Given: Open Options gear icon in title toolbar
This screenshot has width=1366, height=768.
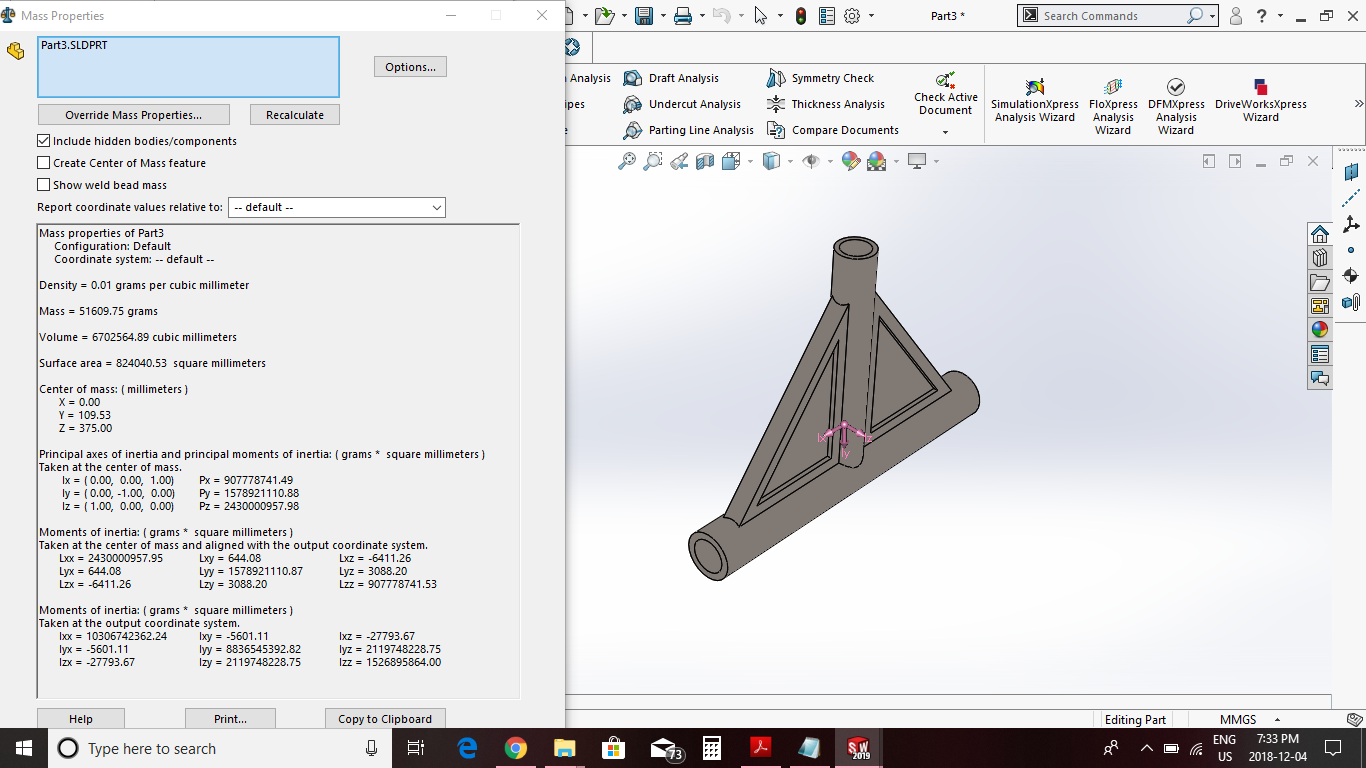Looking at the screenshot, I should click(x=853, y=16).
